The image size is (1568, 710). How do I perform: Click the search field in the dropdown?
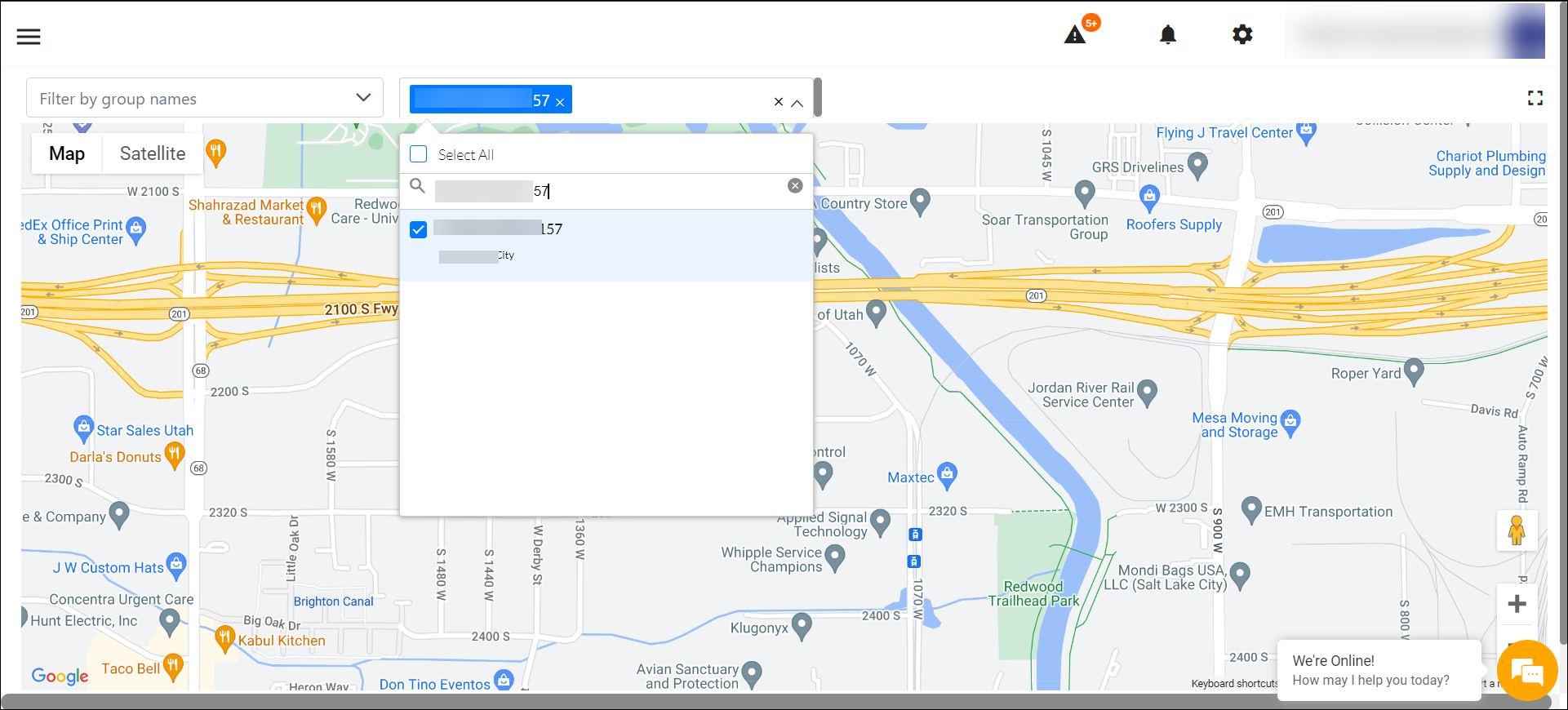pyautogui.click(x=608, y=191)
